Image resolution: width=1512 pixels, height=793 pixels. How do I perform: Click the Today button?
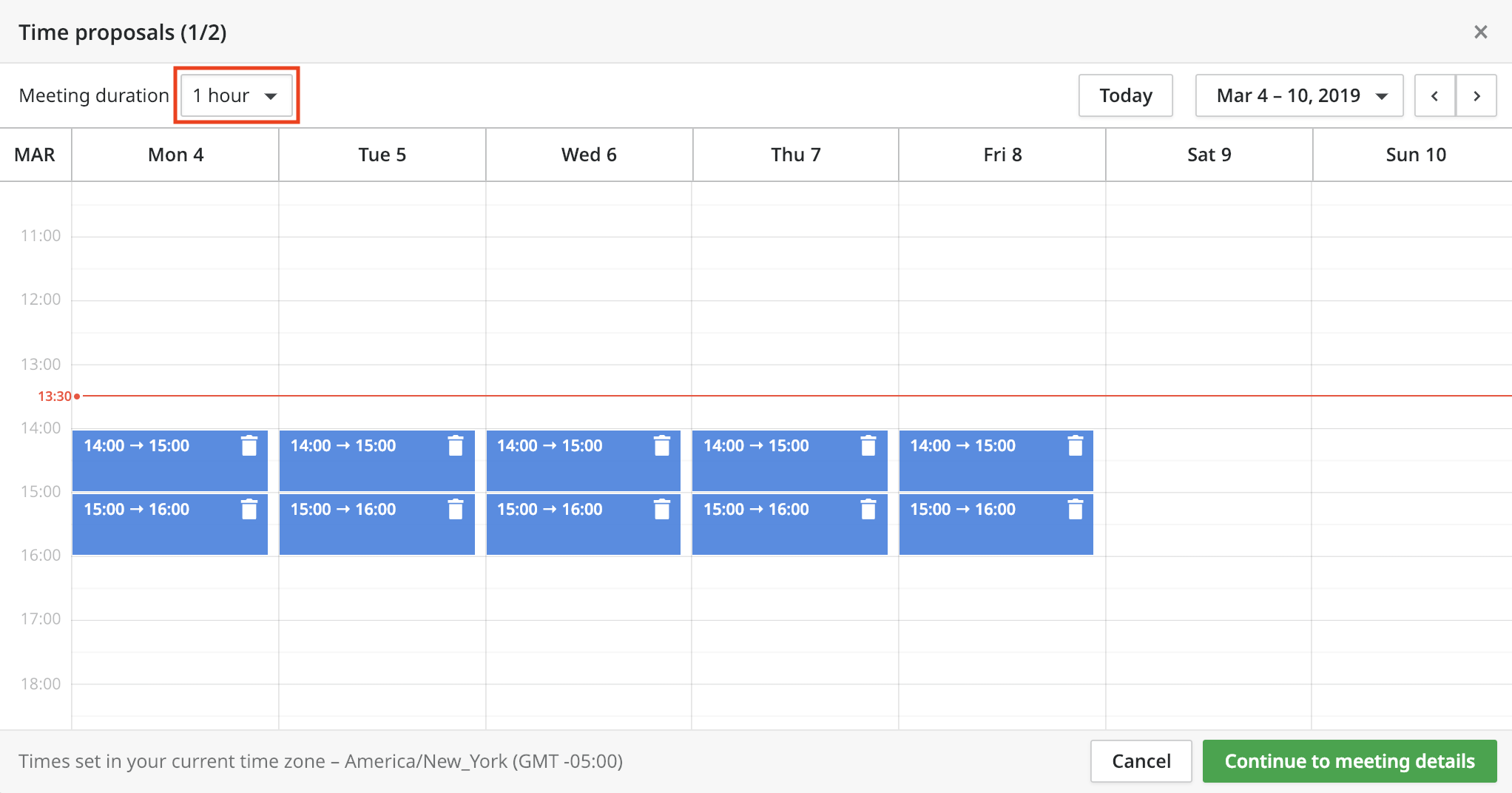(x=1125, y=95)
